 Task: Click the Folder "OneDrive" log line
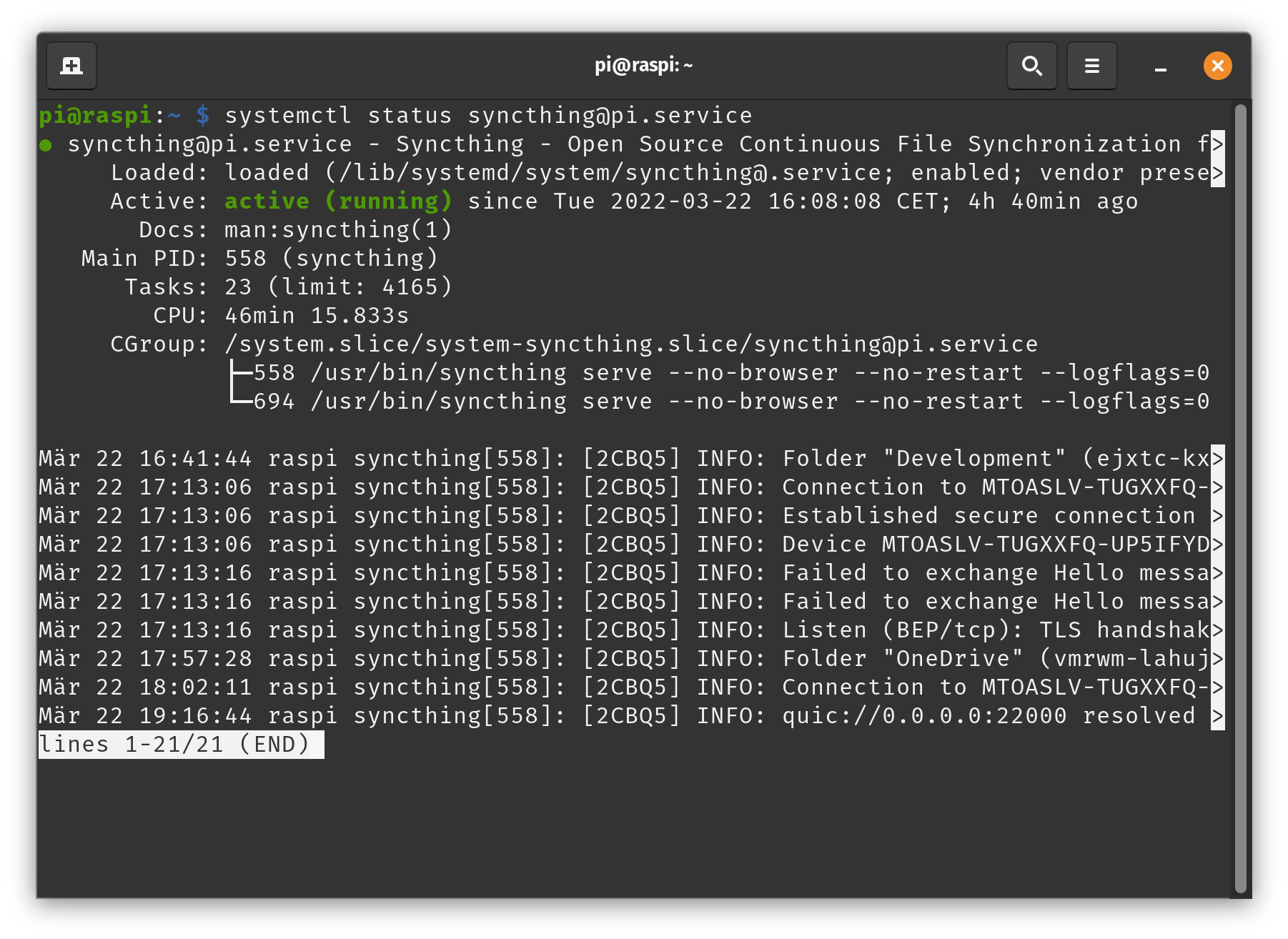tap(631, 658)
